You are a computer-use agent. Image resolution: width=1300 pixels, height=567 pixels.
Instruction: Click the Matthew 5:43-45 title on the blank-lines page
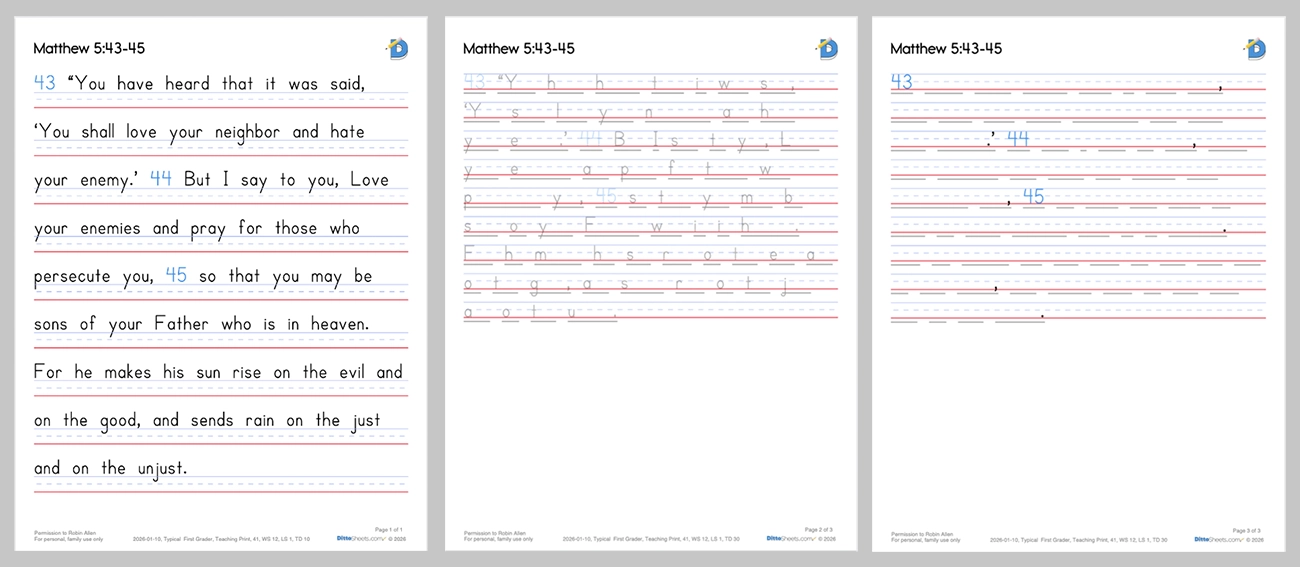945,48
